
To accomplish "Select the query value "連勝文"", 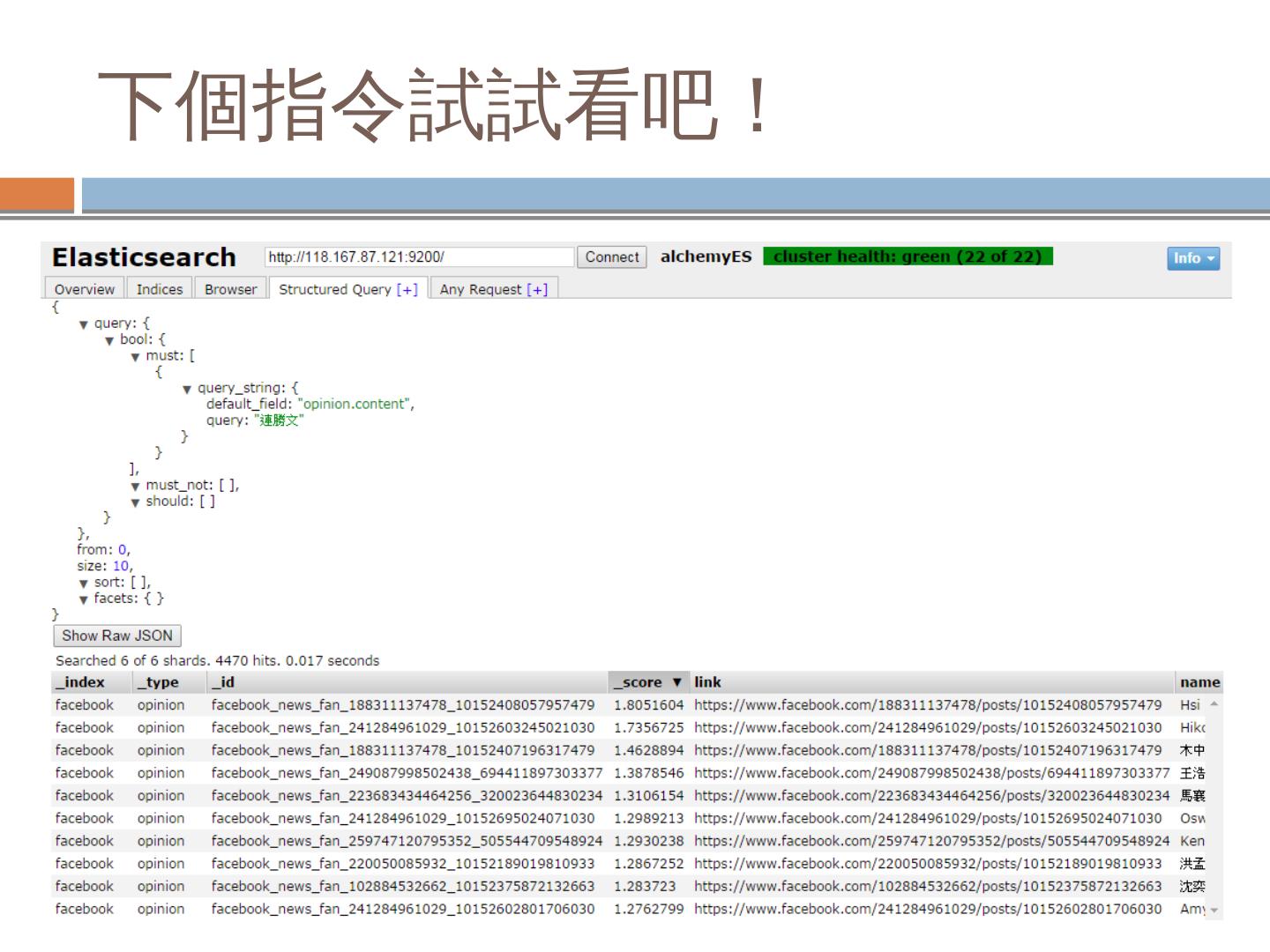I will coord(279,420).
